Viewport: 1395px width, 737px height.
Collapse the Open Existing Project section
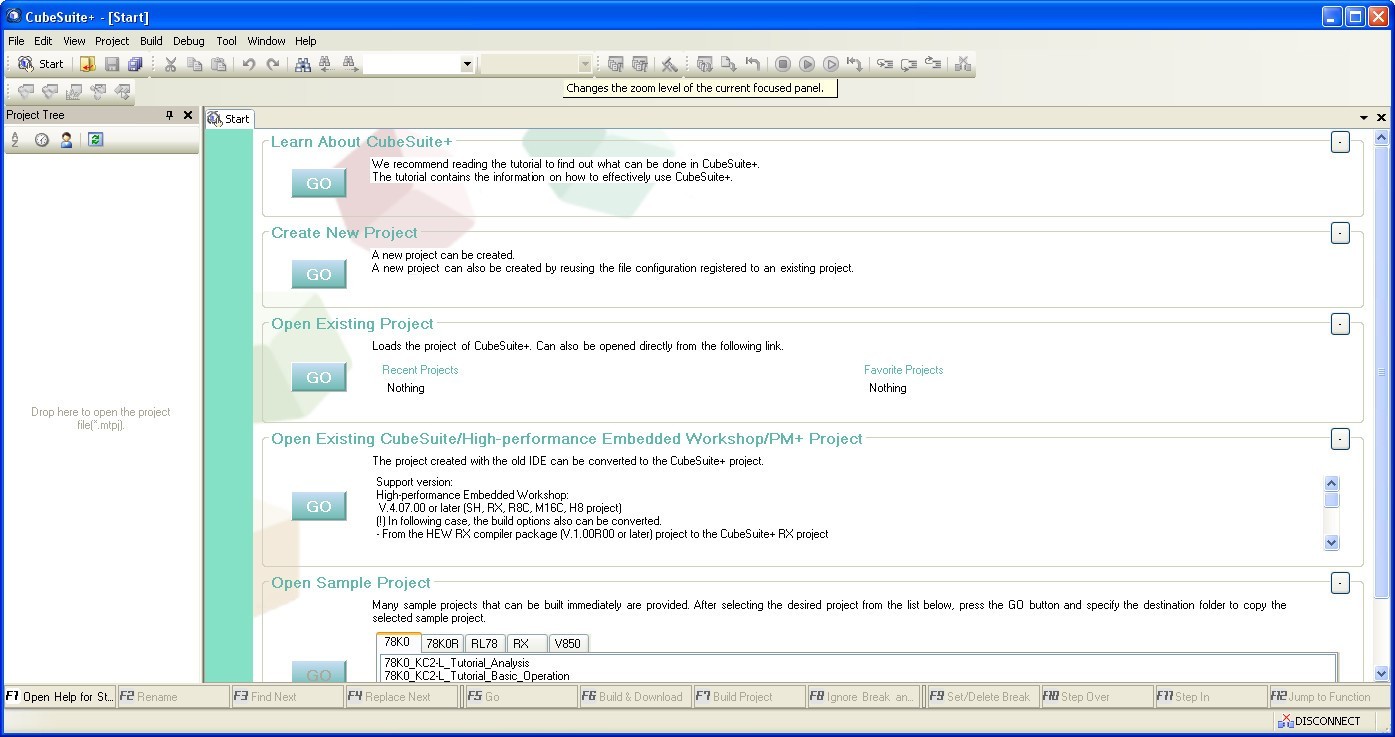point(1340,324)
